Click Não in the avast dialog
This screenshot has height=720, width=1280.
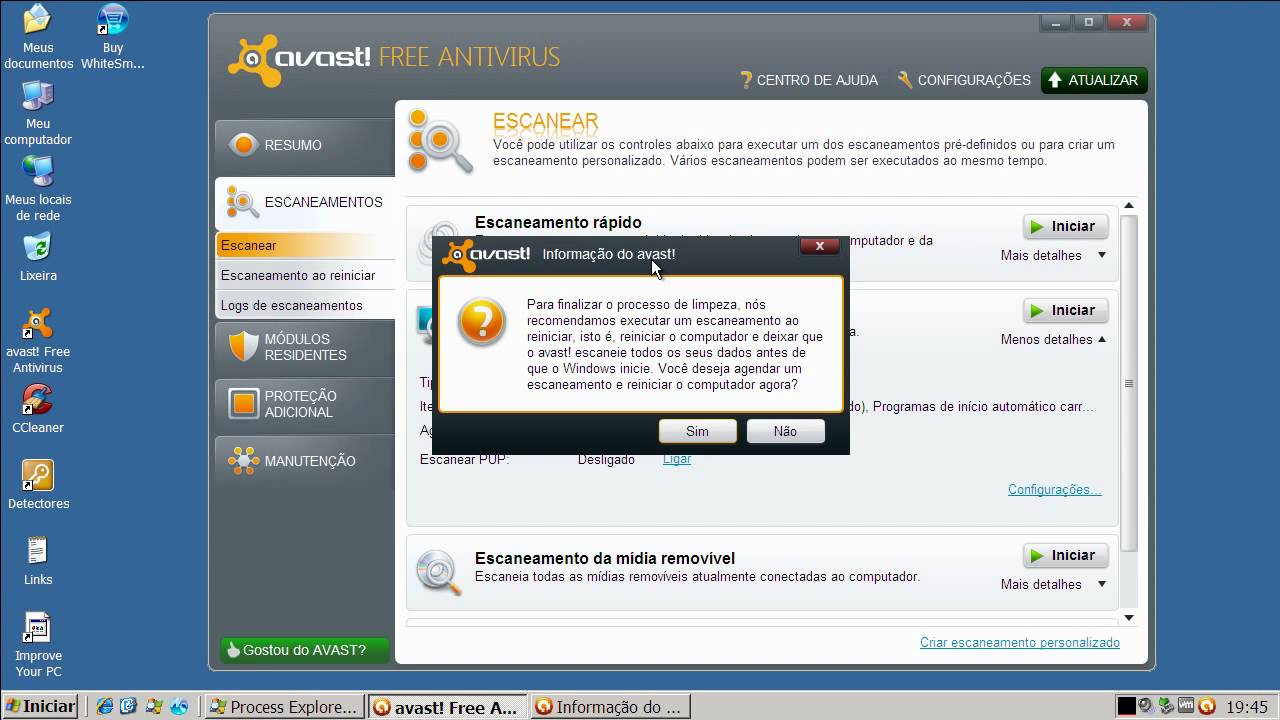(x=785, y=431)
